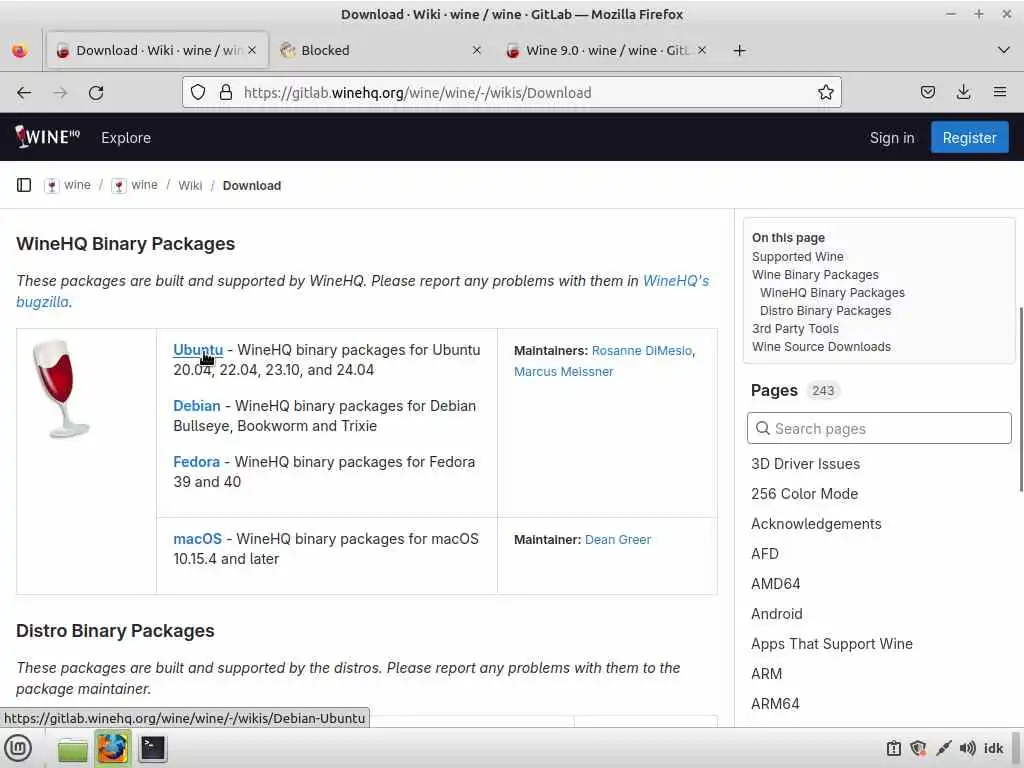Image resolution: width=1024 pixels, height=768 pixels.
Task: Bookmark this page with the star icon
Action: [825, 93]
